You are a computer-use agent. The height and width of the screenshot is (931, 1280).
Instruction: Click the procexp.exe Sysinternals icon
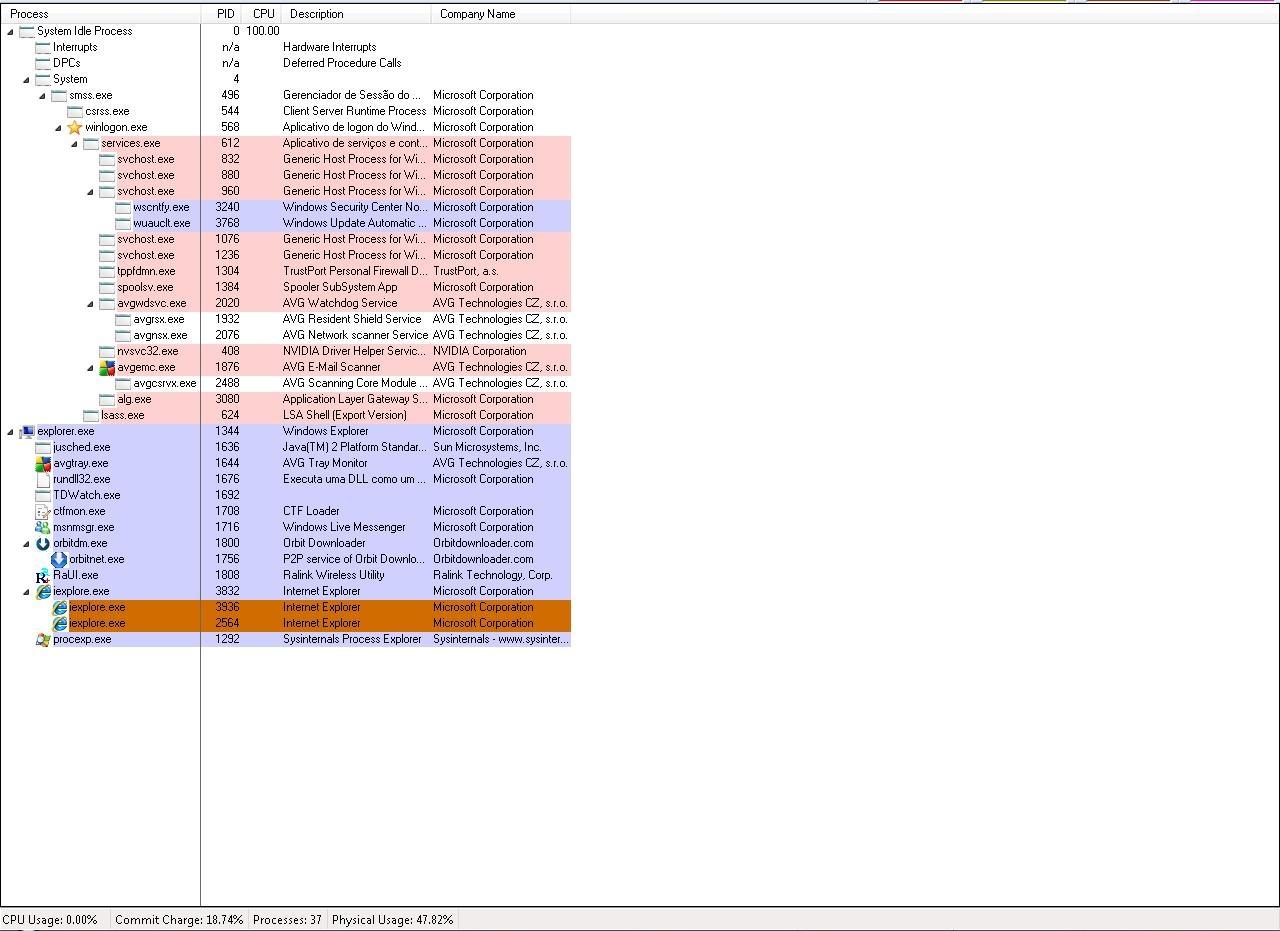pos(43,639)
